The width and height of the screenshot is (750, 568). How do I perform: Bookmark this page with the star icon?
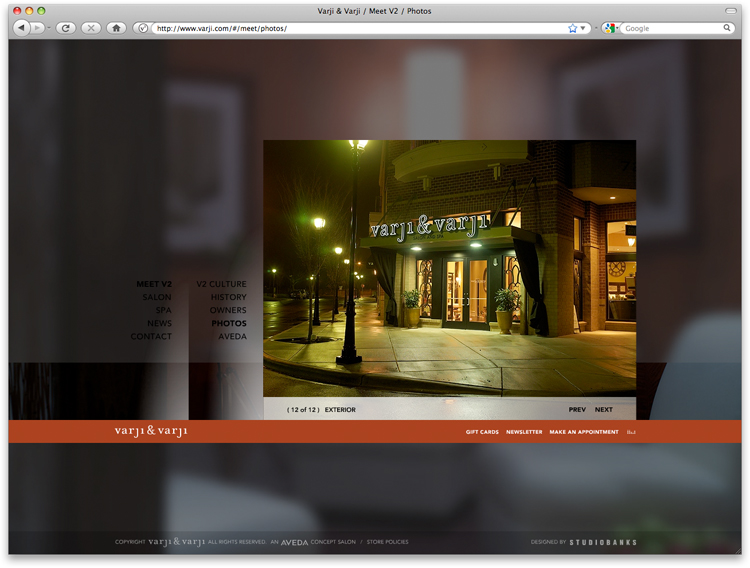pyautogui.click(x=573, y=28)
